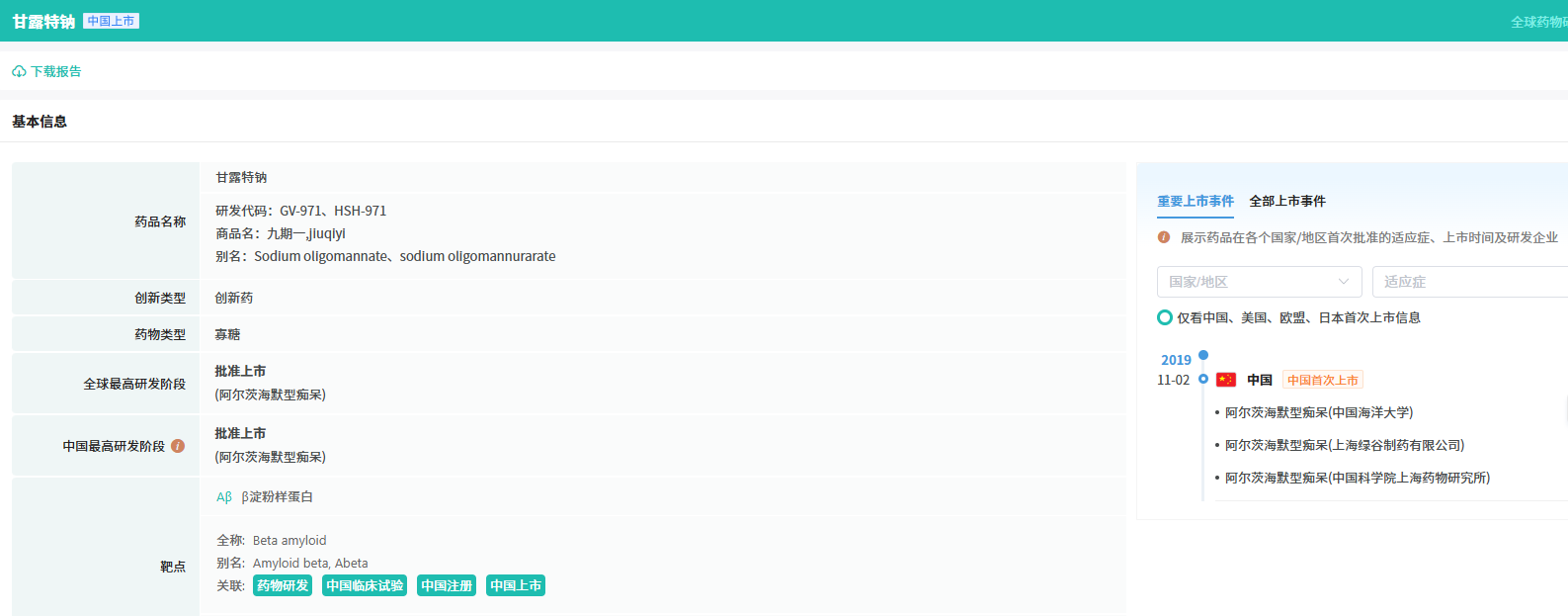1568x616 pixels.
Task: Toggle 仅看中国、美国、欧盟、日本首次上市信息 radio
Action: click(x=1165, y=317)
